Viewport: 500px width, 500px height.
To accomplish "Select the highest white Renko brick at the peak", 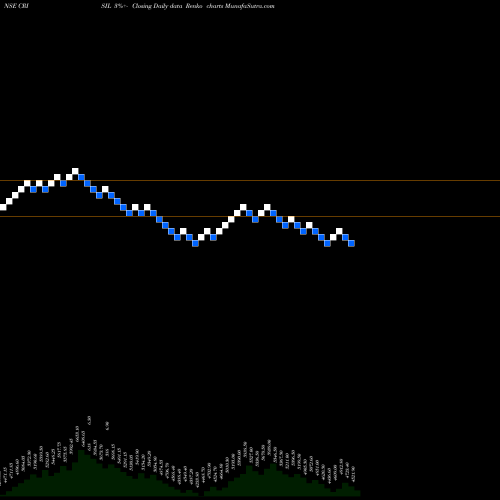I will point(75,171).
